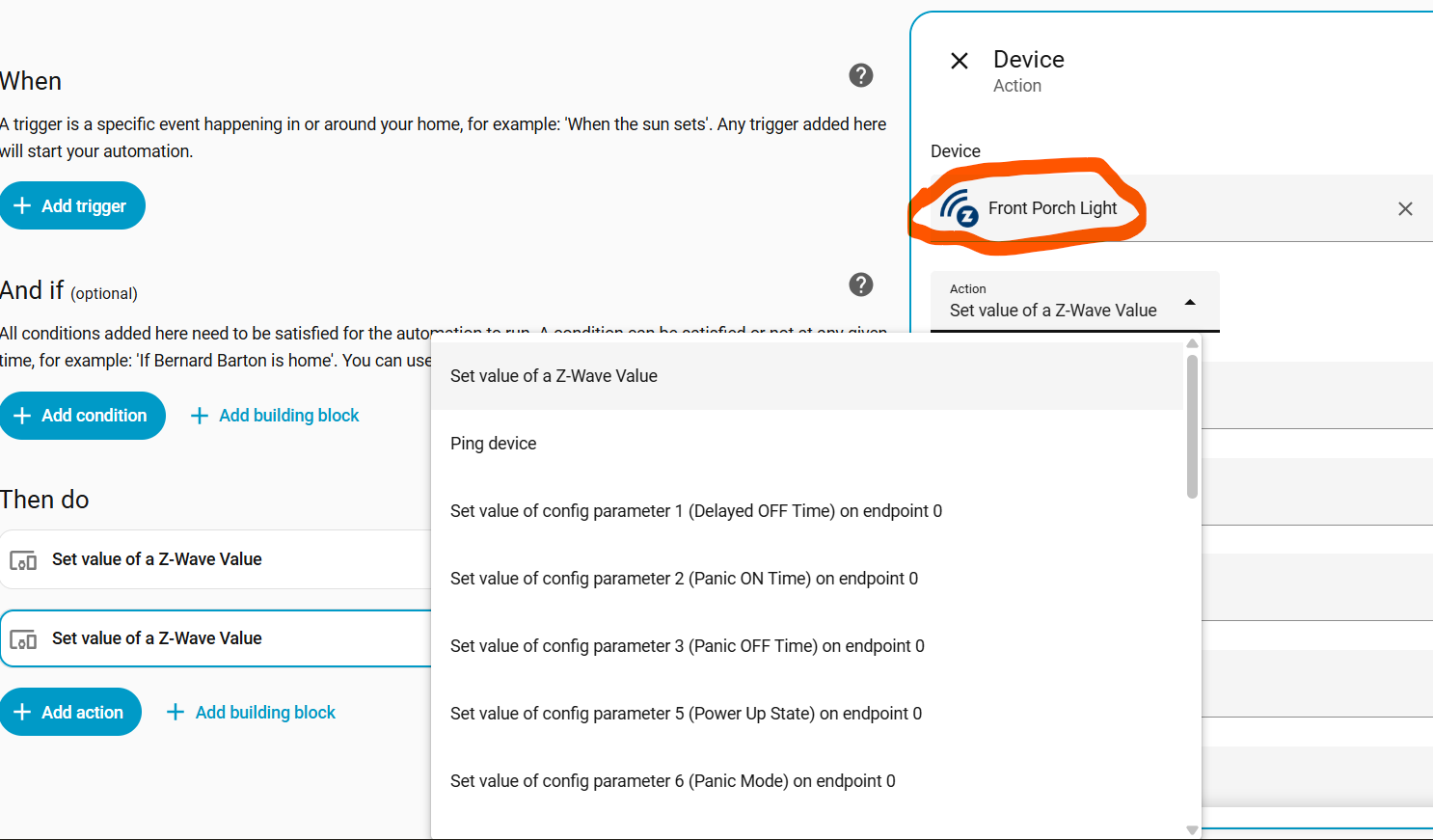1433x840 pixels.
Task: Click the Add action button
Action: (70, 712)
